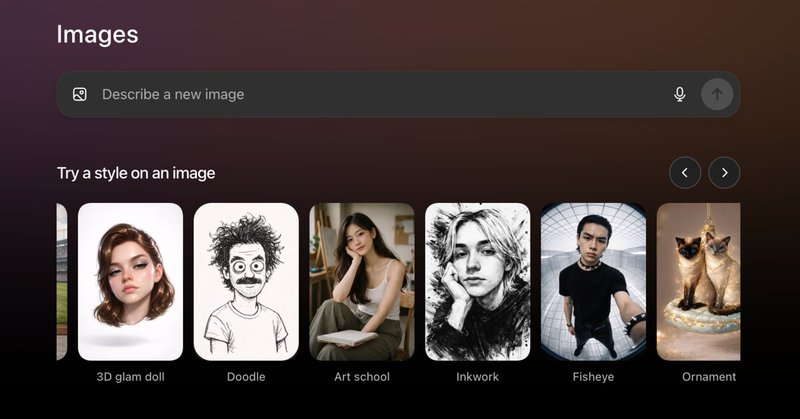800x419 pixels.
Task: Click the 'Inkwork' label text
Action: [x=478, y=377]
